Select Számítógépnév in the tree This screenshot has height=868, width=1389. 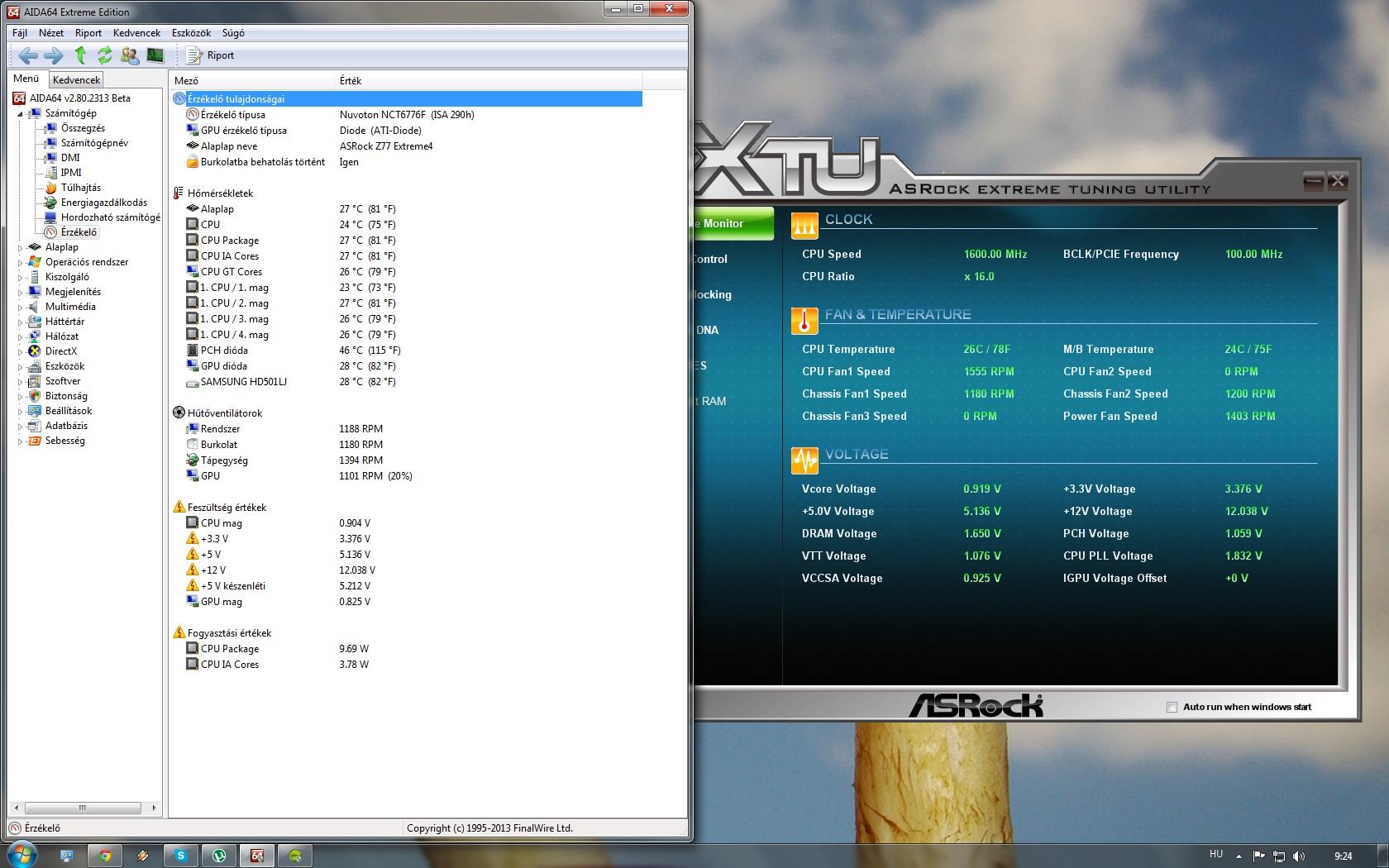click(x=94, y=143)
